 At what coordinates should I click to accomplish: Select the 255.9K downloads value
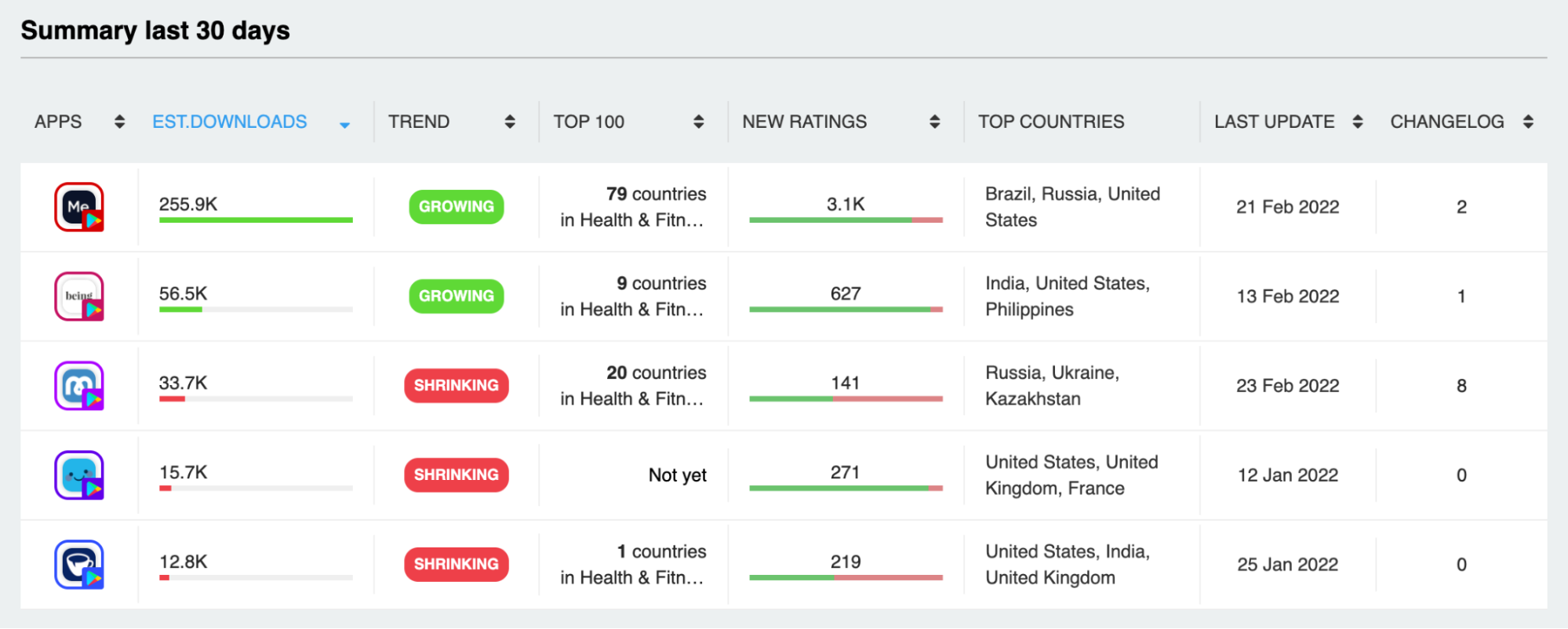pos(188,204)
